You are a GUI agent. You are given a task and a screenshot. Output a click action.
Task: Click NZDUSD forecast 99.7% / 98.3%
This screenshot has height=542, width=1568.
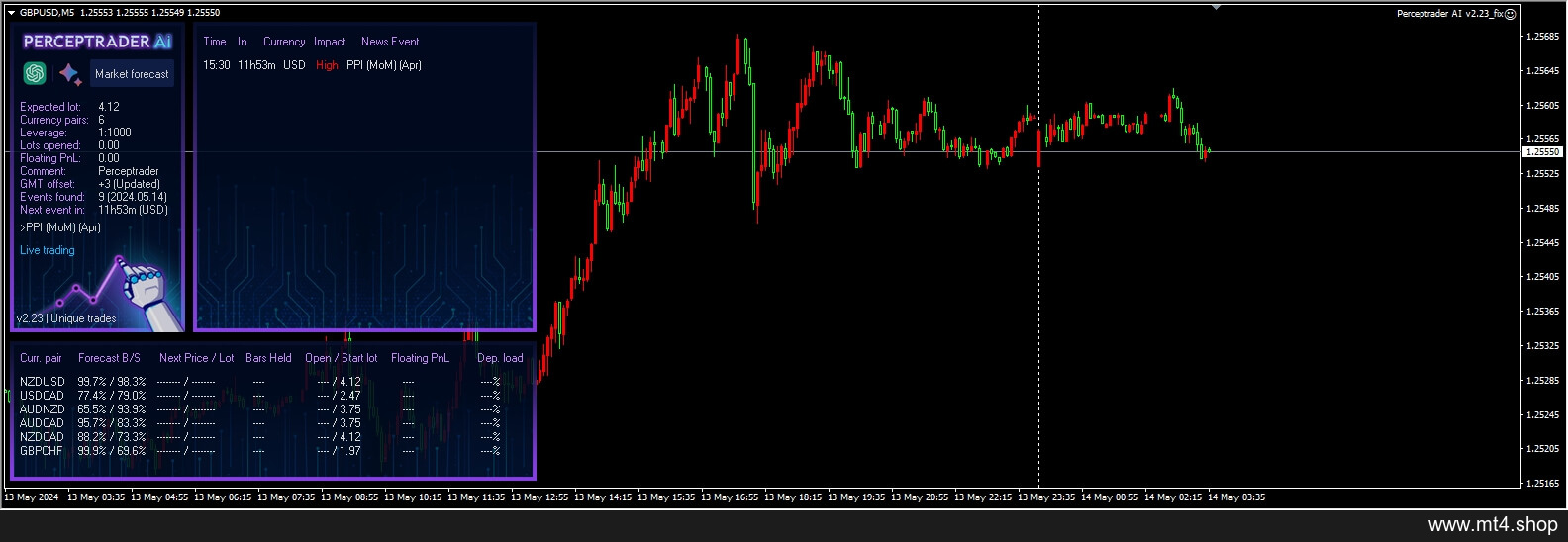tap(112, 382)
